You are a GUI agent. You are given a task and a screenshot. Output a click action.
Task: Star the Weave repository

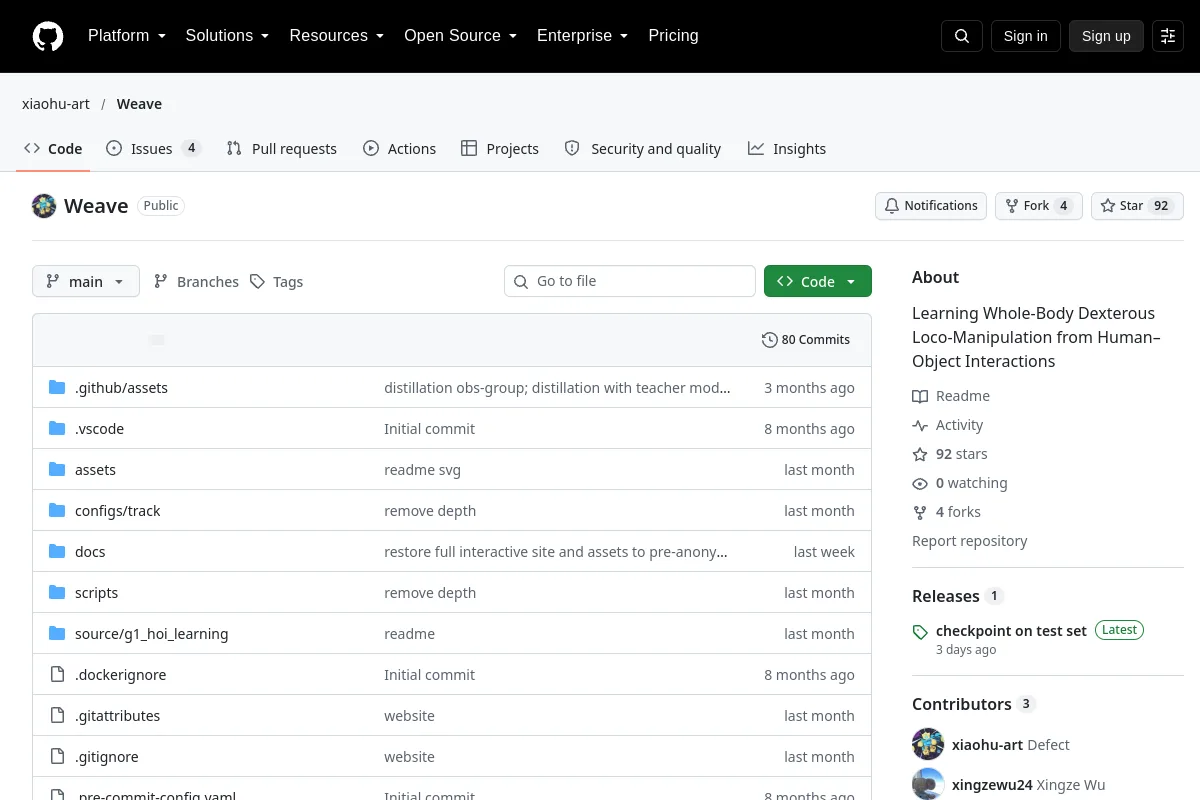click(1137, 206)
